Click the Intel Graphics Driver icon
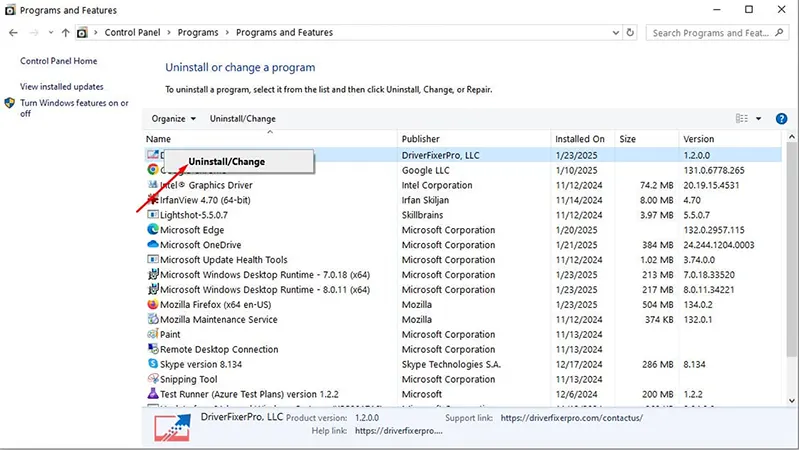 click(x=152, y=184)
